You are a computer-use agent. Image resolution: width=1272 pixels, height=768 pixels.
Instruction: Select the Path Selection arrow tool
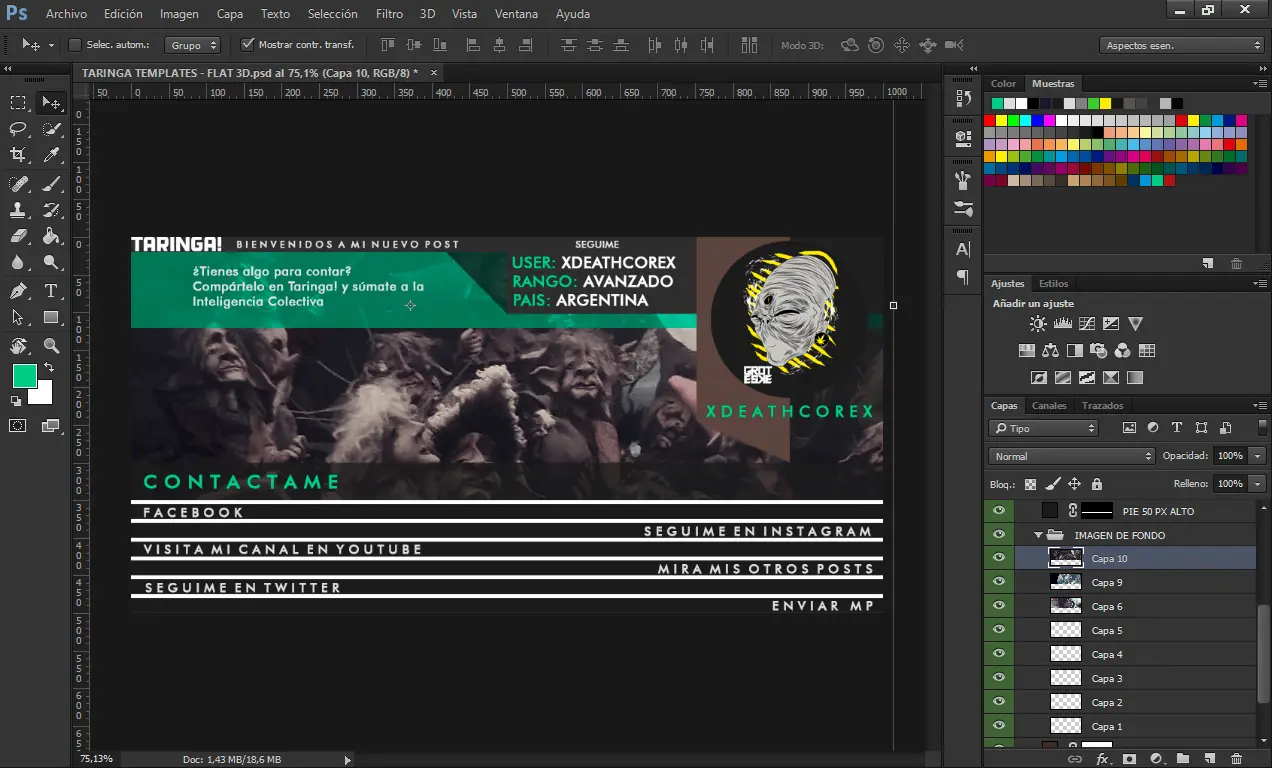pos(18,318)
